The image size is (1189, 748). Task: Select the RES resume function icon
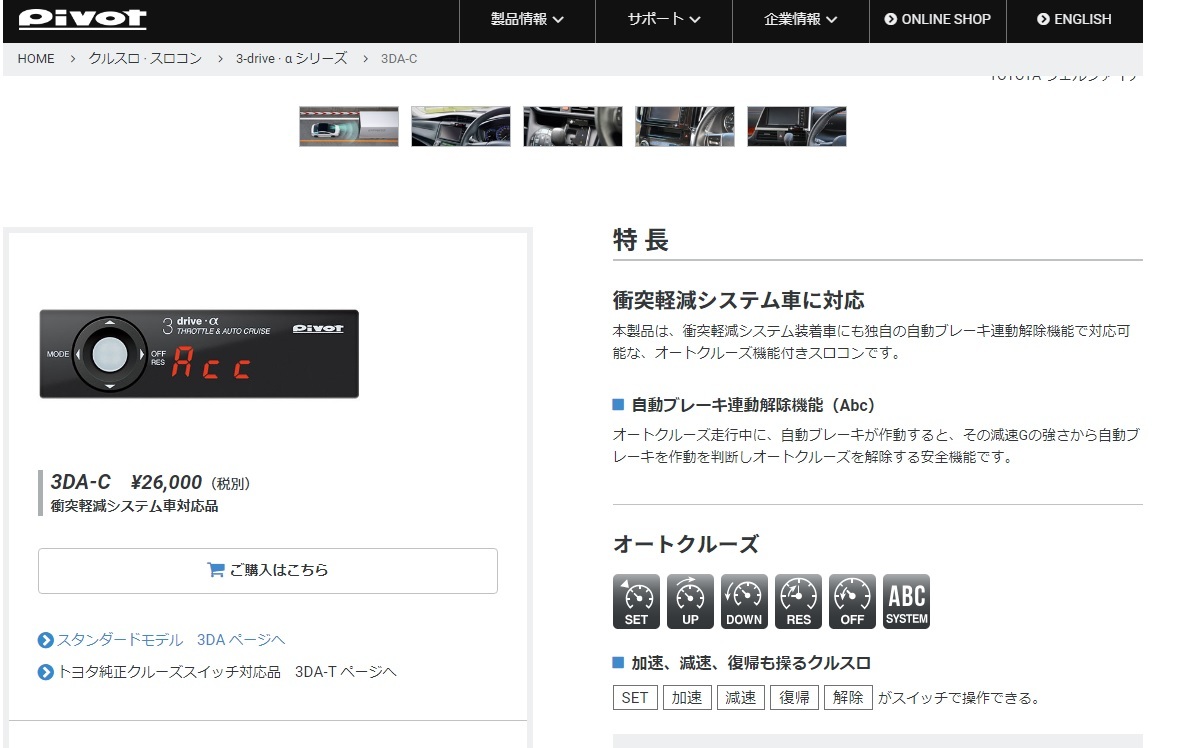point(798,600)
